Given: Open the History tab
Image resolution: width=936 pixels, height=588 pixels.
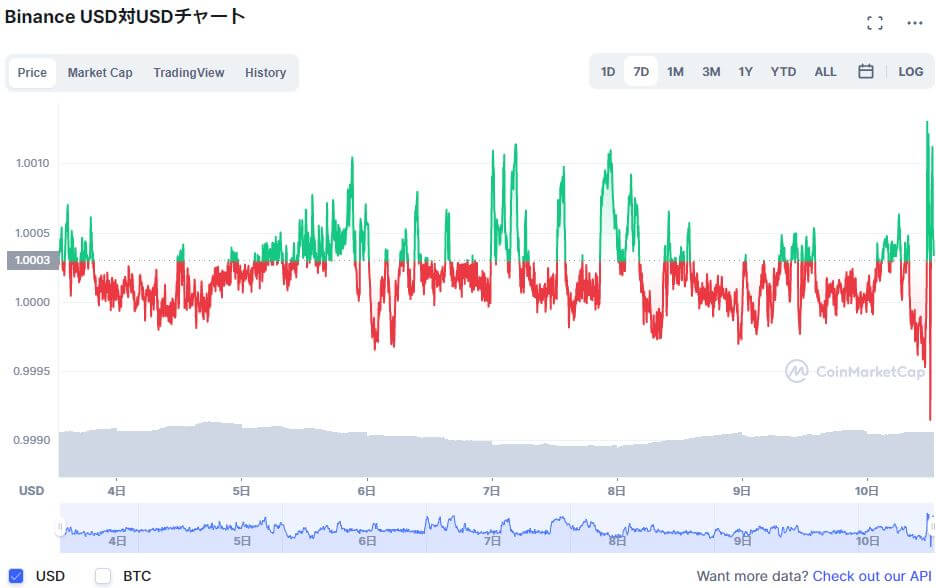Looking at the screenshot, I should pyautogui.click(x=266, y=73).
